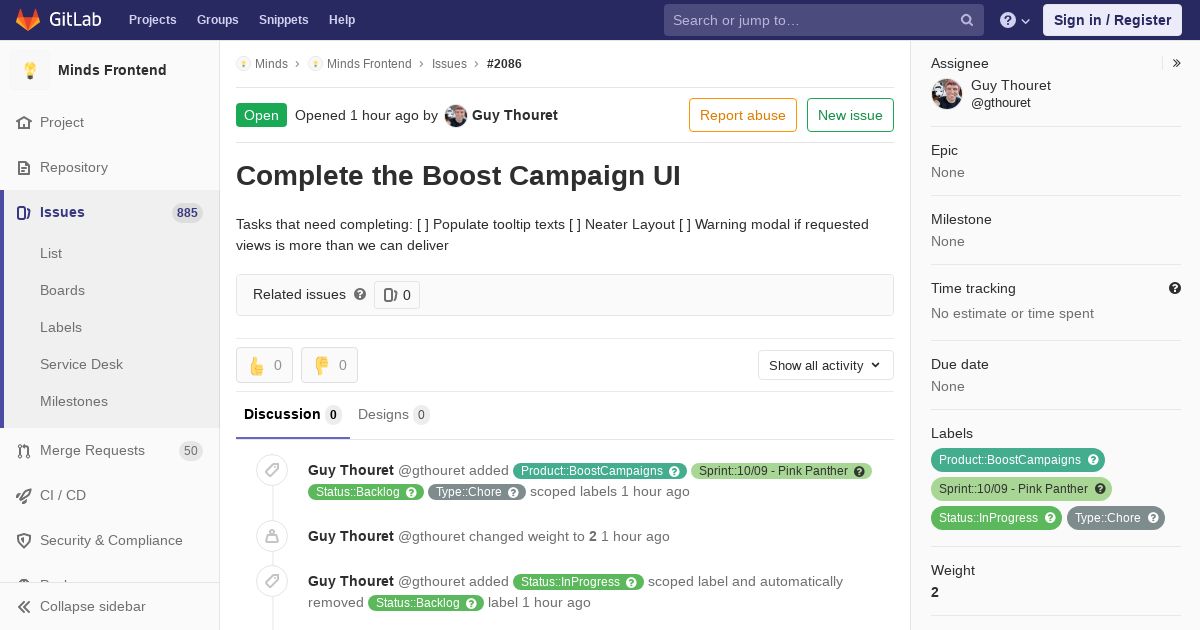
Task: Switch to the Designs tab
Action: tap(394, 414)
